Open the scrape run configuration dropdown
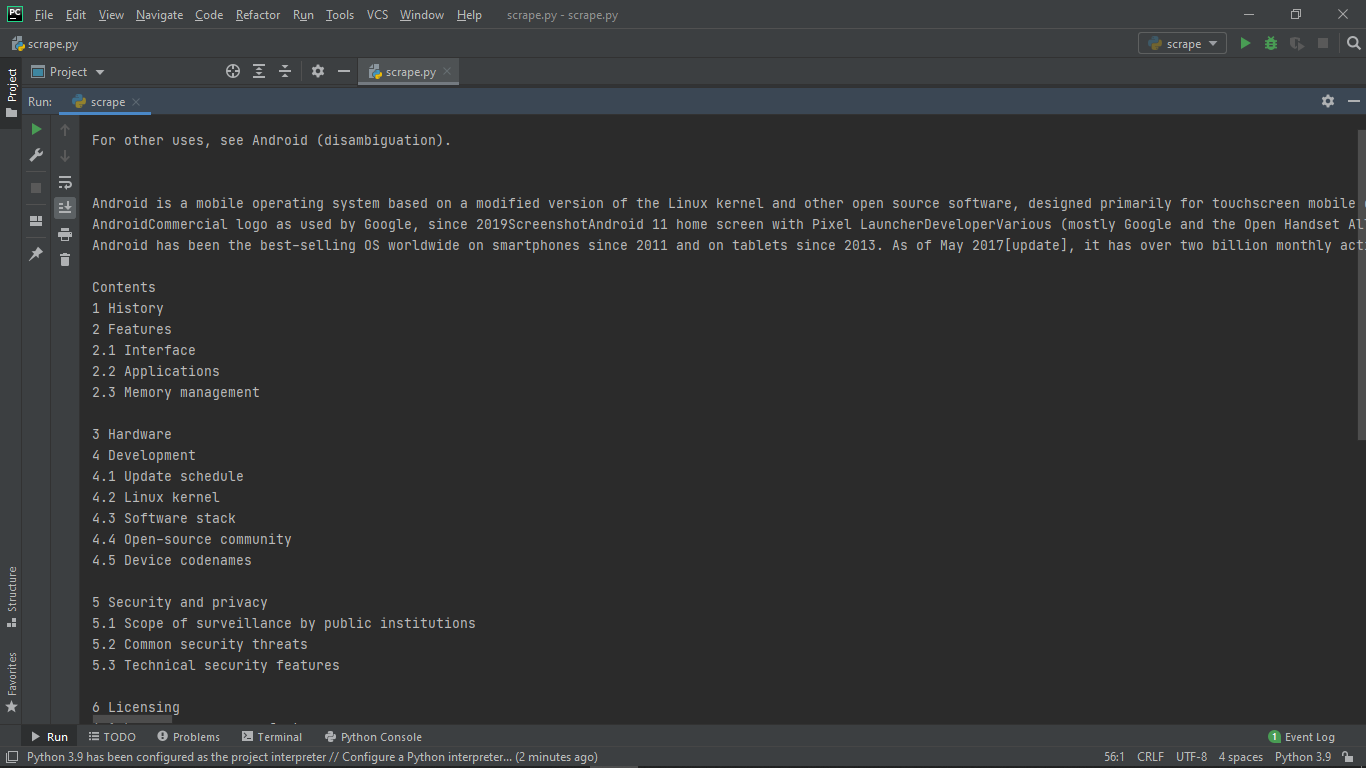The height and width of the screenshot is (768, 1366). click(x=1182, y=43)
